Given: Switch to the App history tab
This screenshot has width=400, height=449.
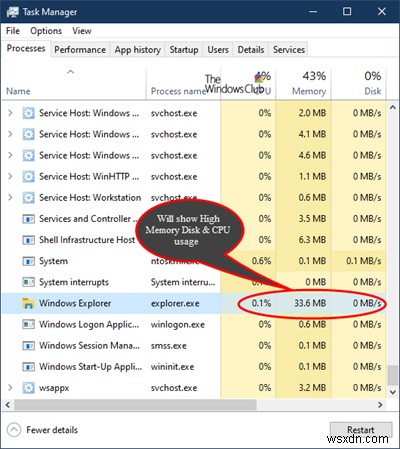Looking at the screenshot, I should pos(138,50).
